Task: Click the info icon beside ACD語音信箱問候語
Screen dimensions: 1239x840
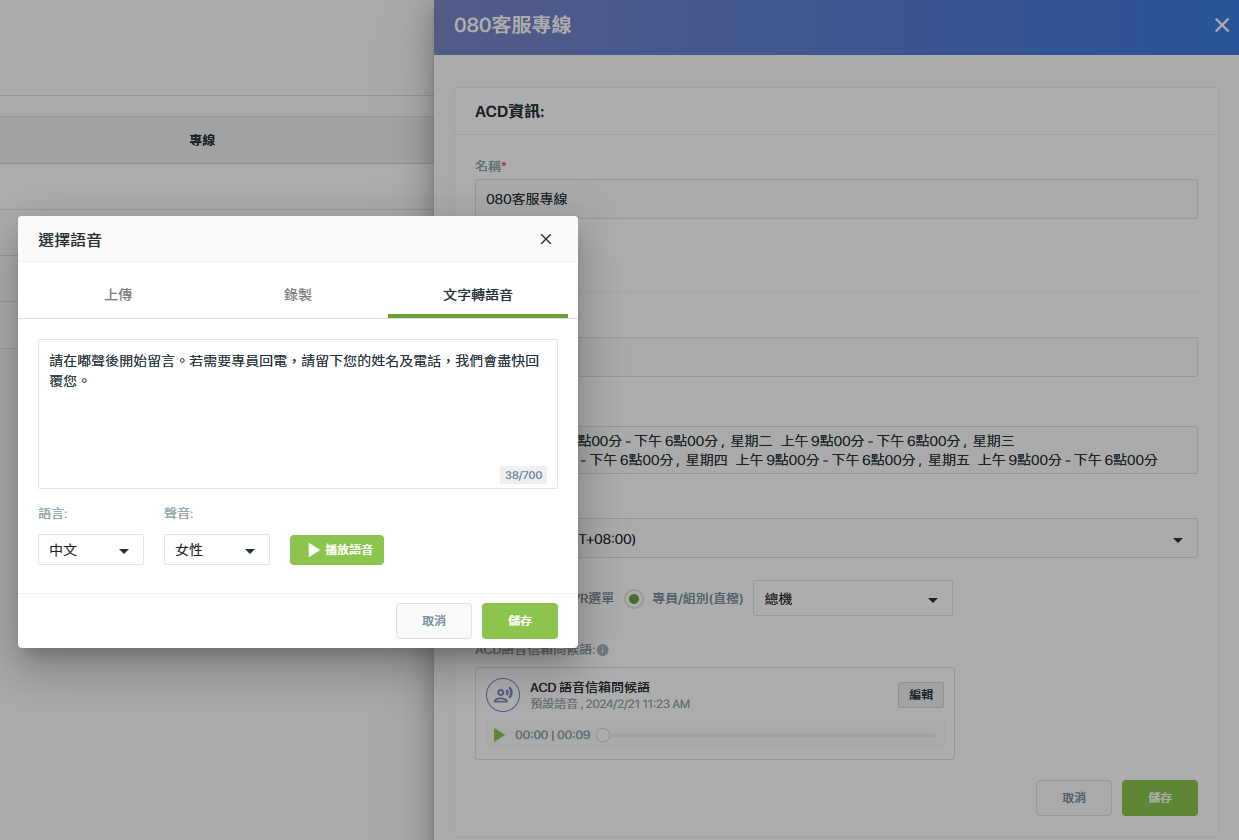Action: pyautogui.click(x=603, y=650)
